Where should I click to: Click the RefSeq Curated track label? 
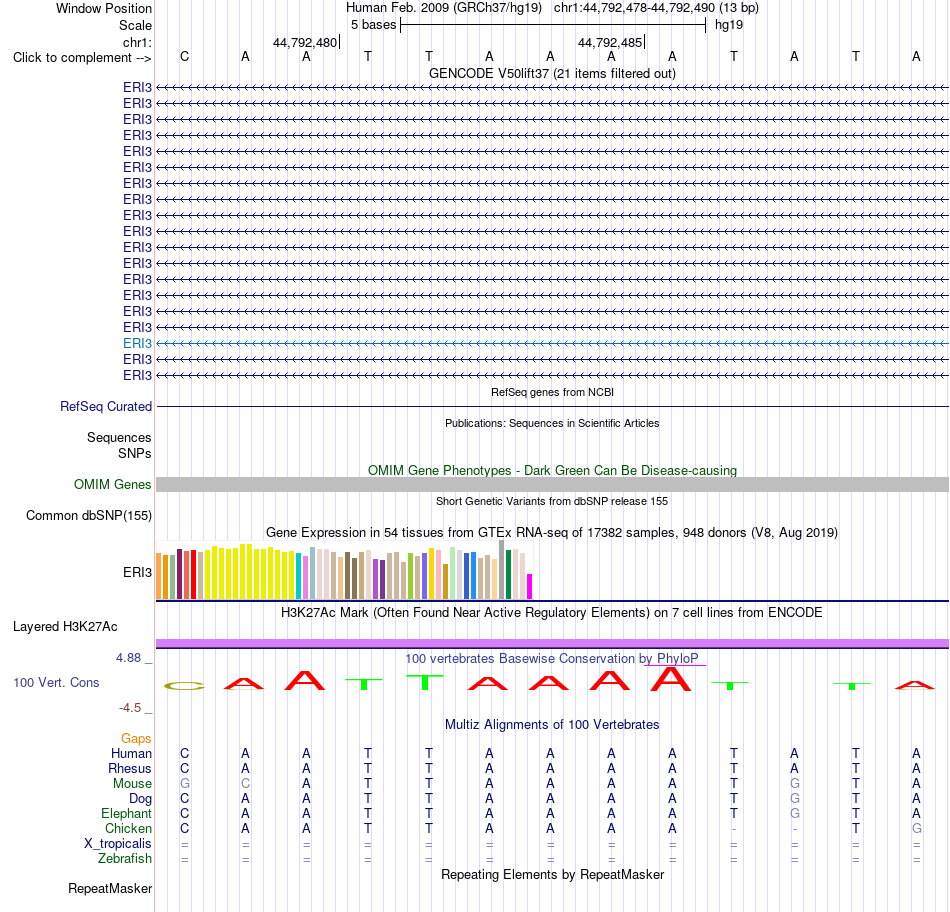[x=105, y=407]
